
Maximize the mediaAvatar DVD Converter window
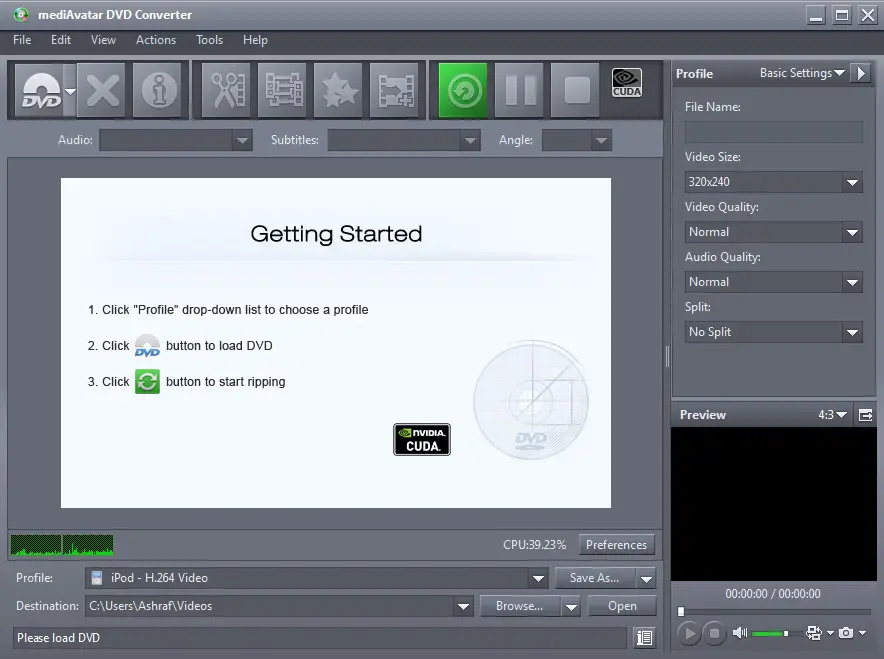842,15
